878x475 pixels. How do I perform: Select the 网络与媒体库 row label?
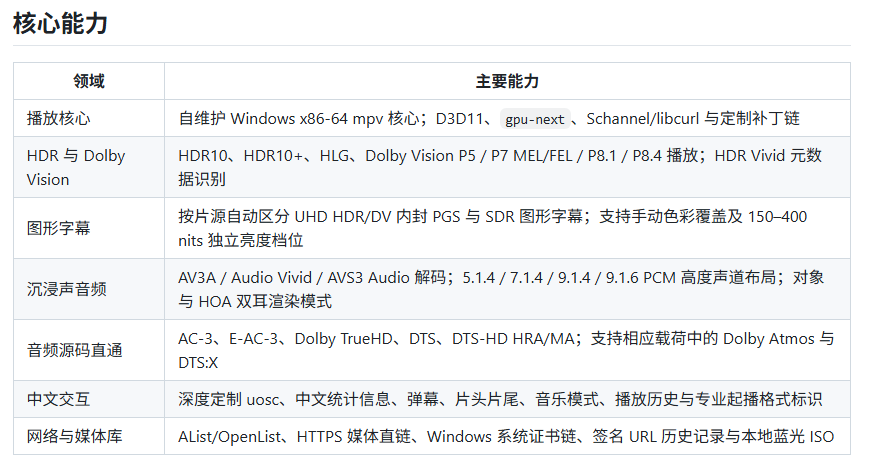coord(74,436)
